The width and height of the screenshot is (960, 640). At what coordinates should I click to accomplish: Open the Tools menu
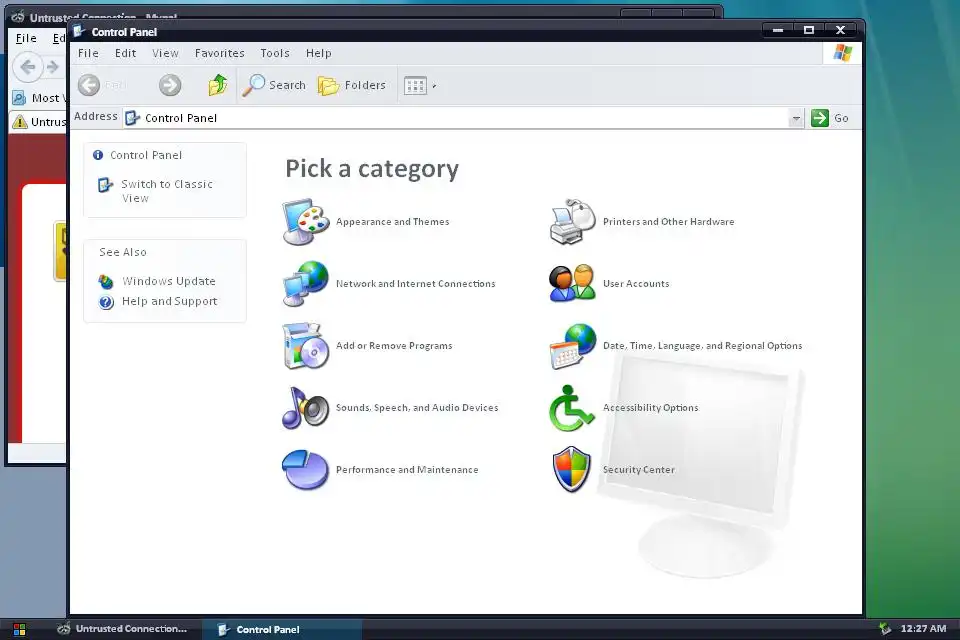click(x=275, y=53)
